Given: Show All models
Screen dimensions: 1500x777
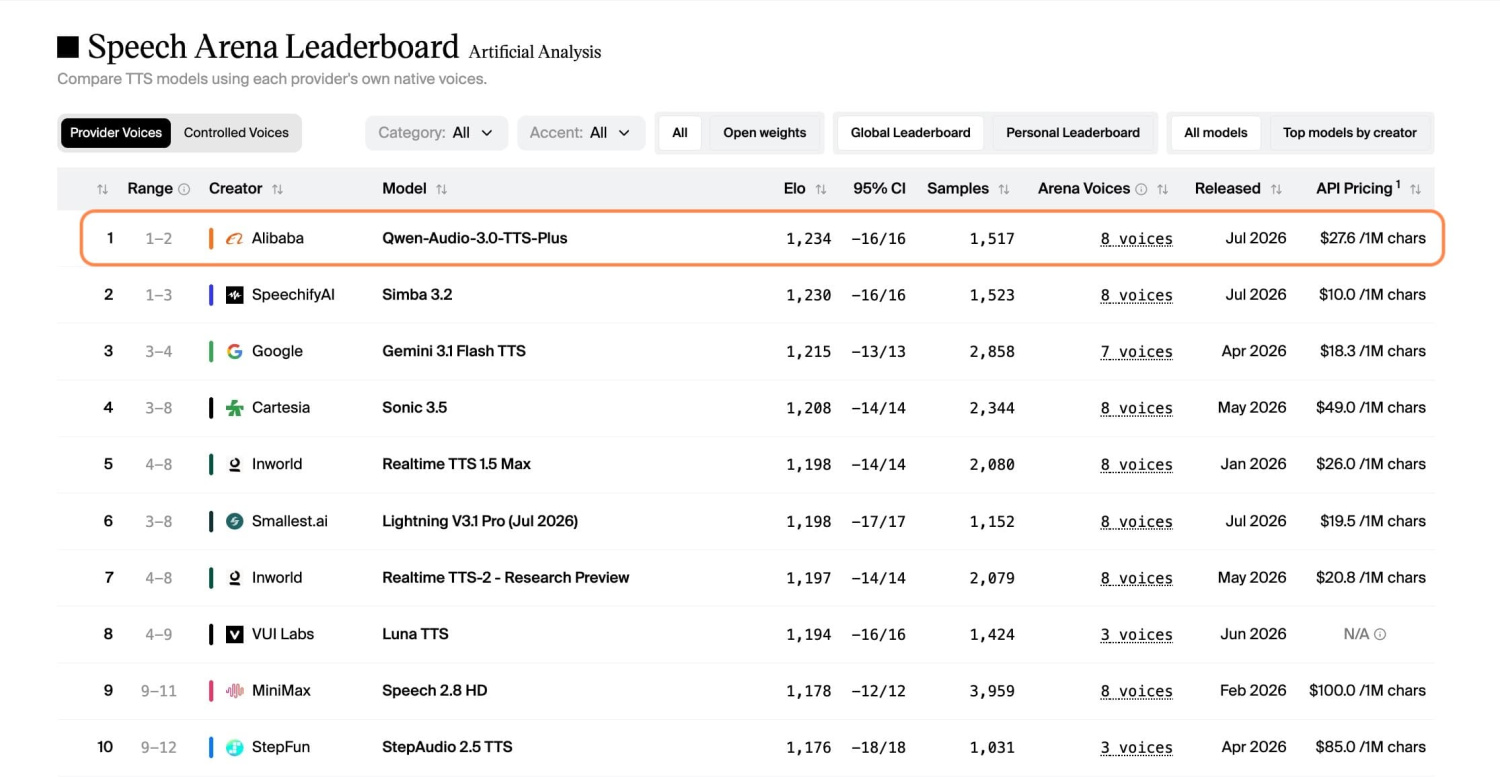Looking at the screenshot, I should pyautogui.click(x=1216, y=132).
